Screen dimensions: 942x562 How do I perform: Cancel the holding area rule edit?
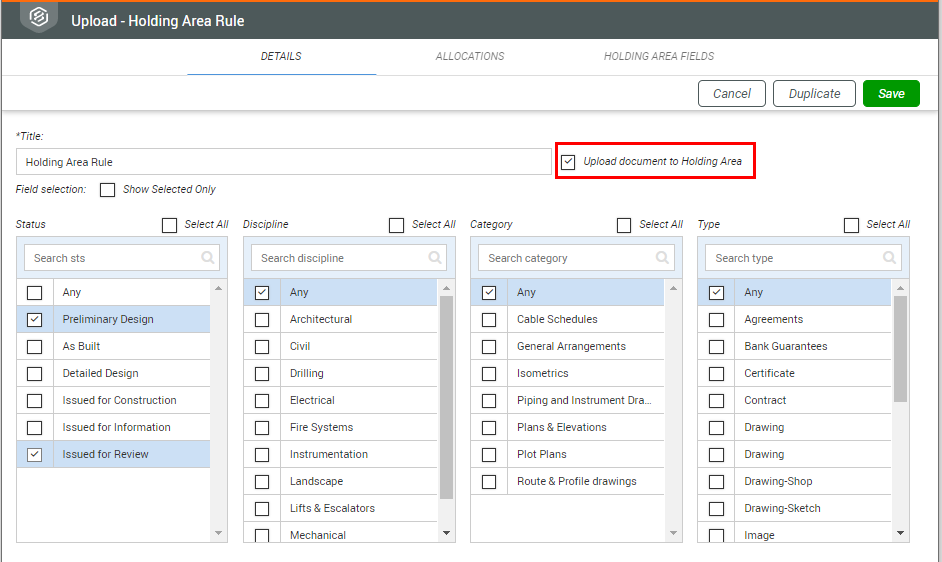pyautogui.click(x=731, y=94)
